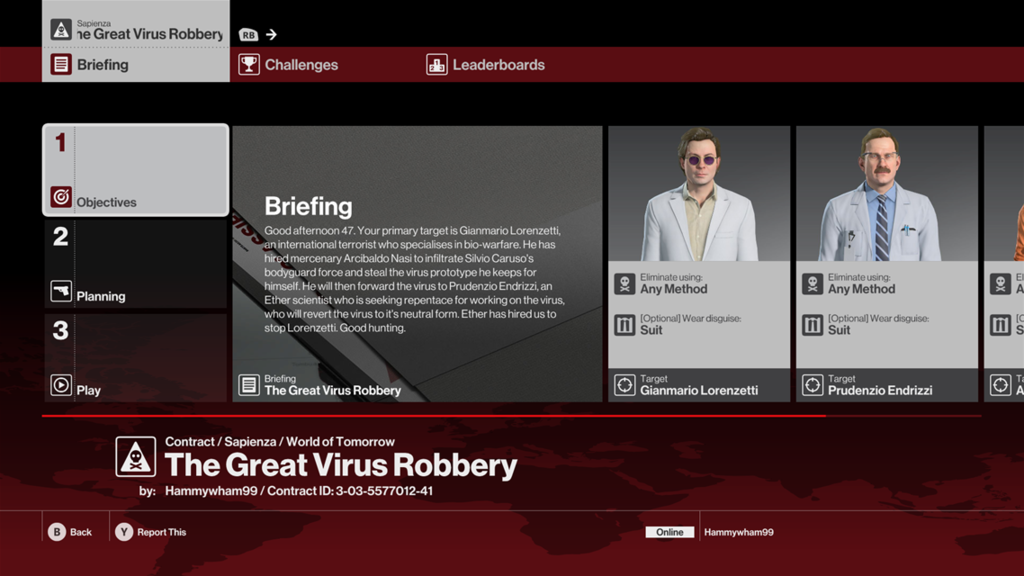This screenshot has height=576, width=1024.
Task: Click the Leaderboards podium icon
Action: pyautogui.click(x=437, y=65)
